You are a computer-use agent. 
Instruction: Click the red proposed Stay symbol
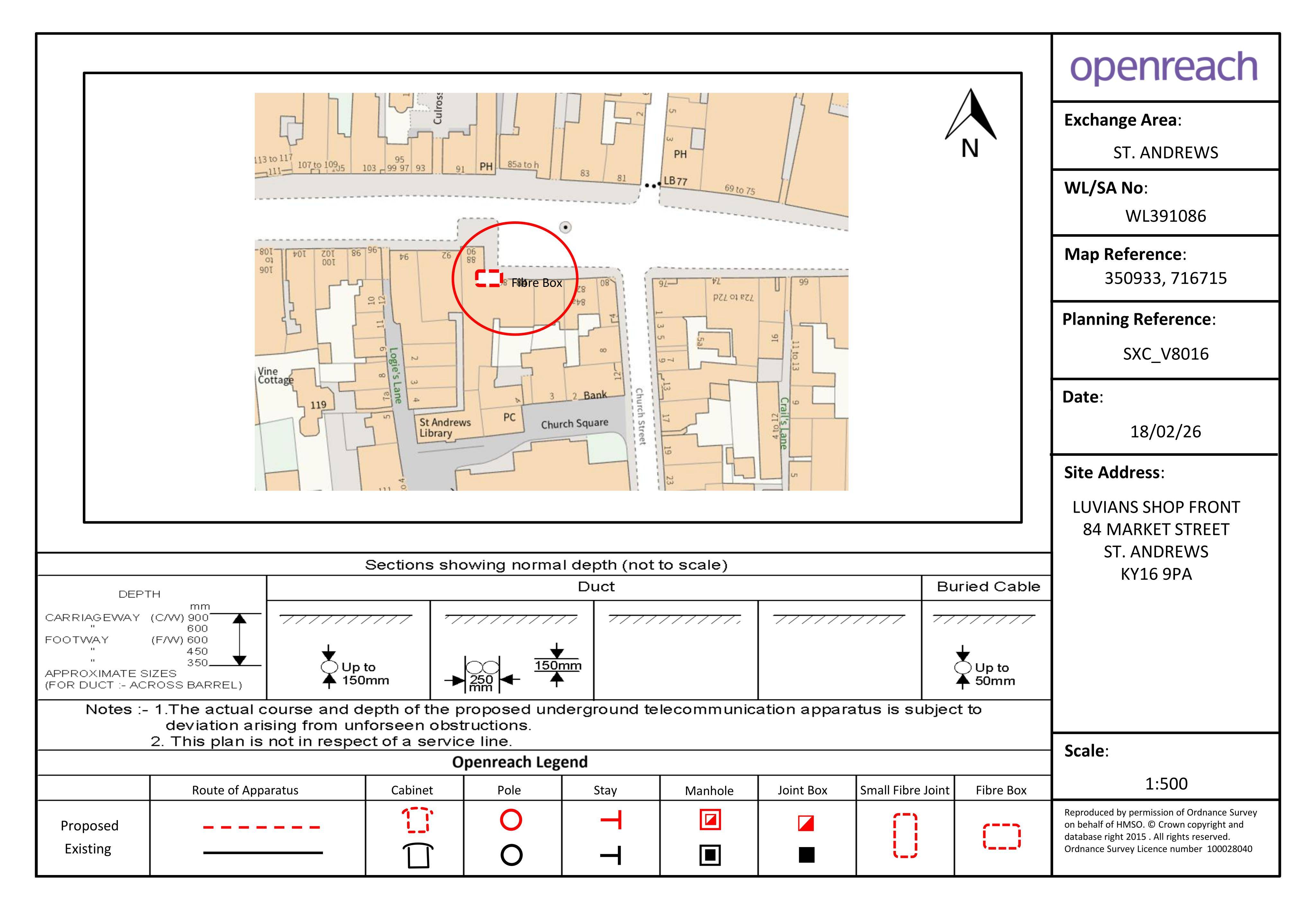click(611, 820)
